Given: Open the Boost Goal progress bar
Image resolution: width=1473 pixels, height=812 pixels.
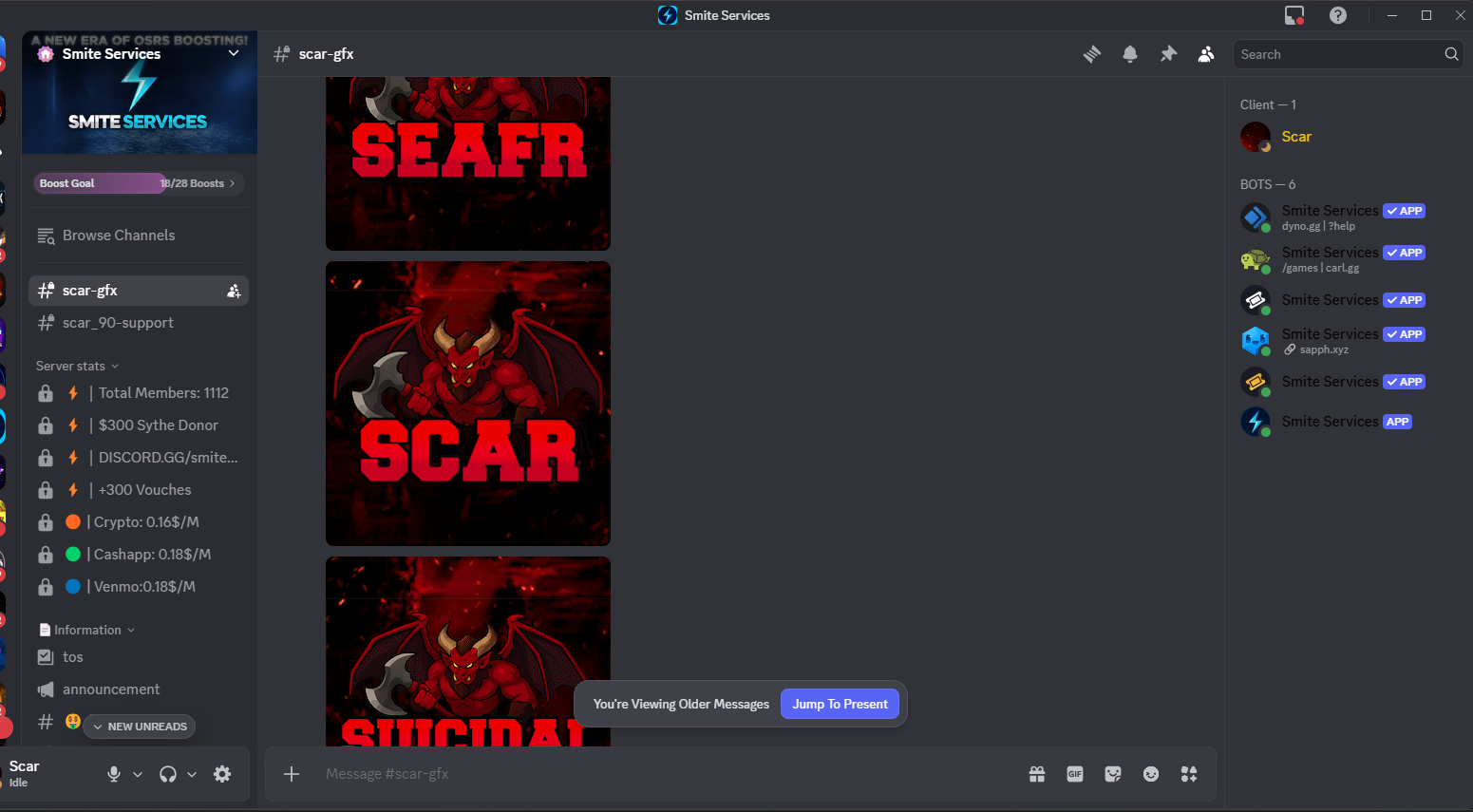Looking at the screenshot, I should coord(139,183).
